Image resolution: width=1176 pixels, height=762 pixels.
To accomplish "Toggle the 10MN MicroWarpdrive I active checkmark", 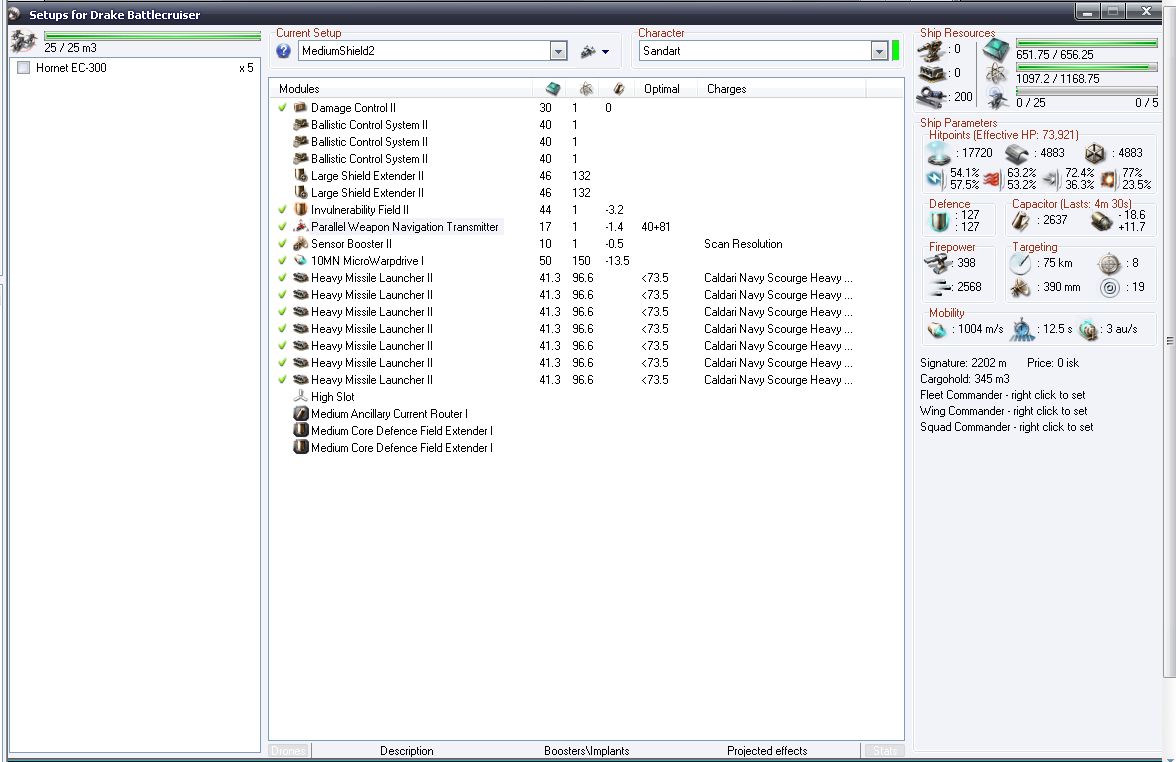I will tap(283, 260).
